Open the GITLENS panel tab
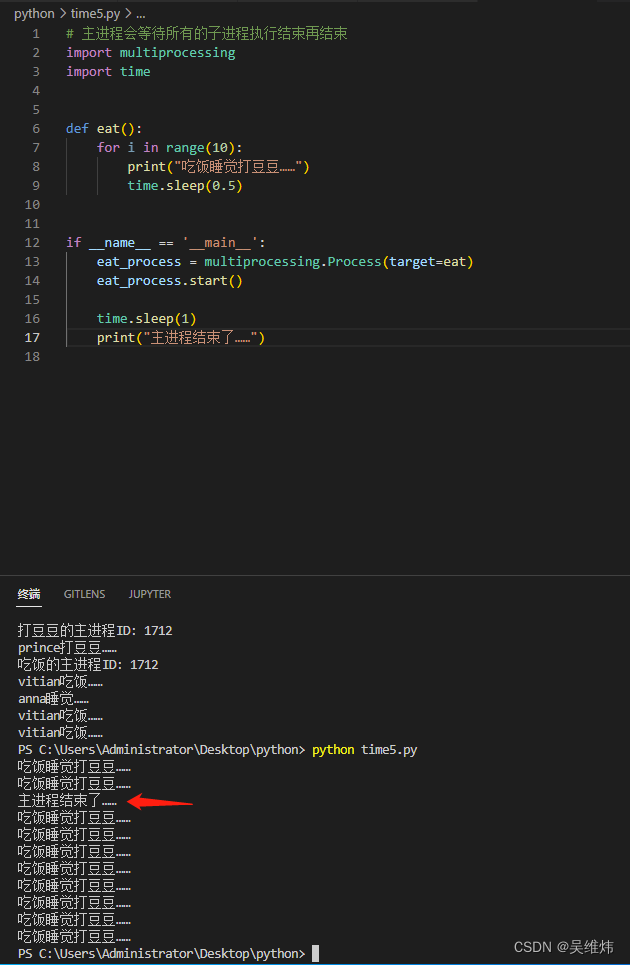Screen dimensions: 630x965 pyautogui.click(x=84, y=594)
